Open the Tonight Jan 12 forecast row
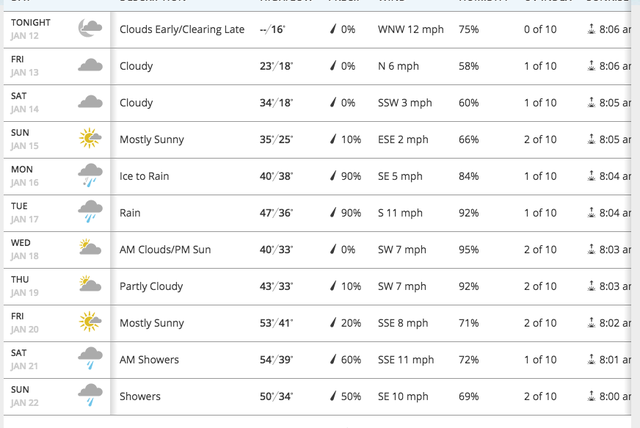640x428 pixels. click(x=317, y=29)
